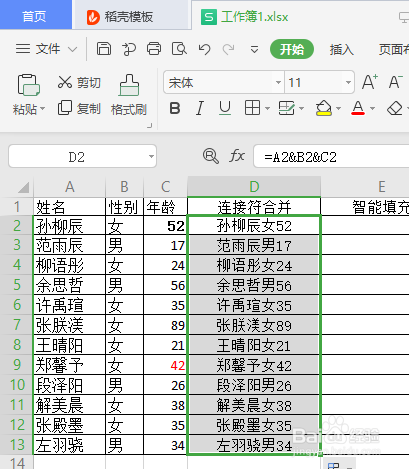
Task: Click name cell 张朕渼
Action: (69, 325)
